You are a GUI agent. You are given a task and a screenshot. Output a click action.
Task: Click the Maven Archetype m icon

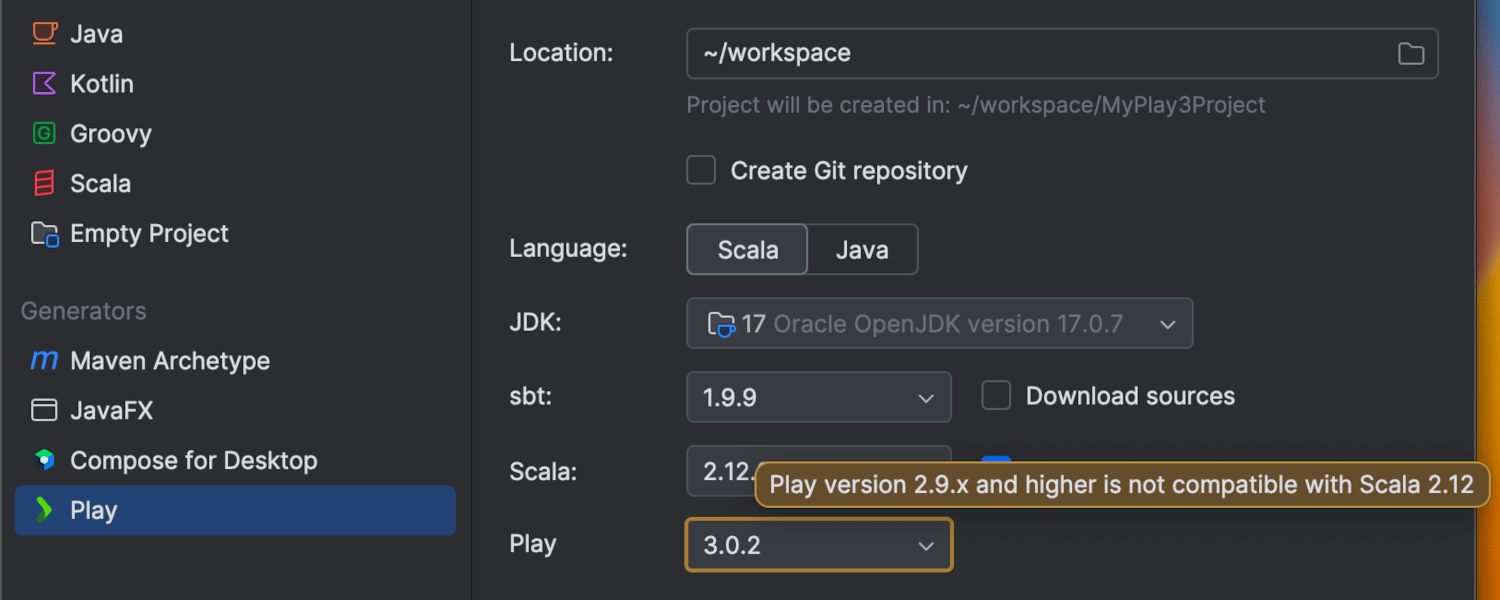click(44, 360)
